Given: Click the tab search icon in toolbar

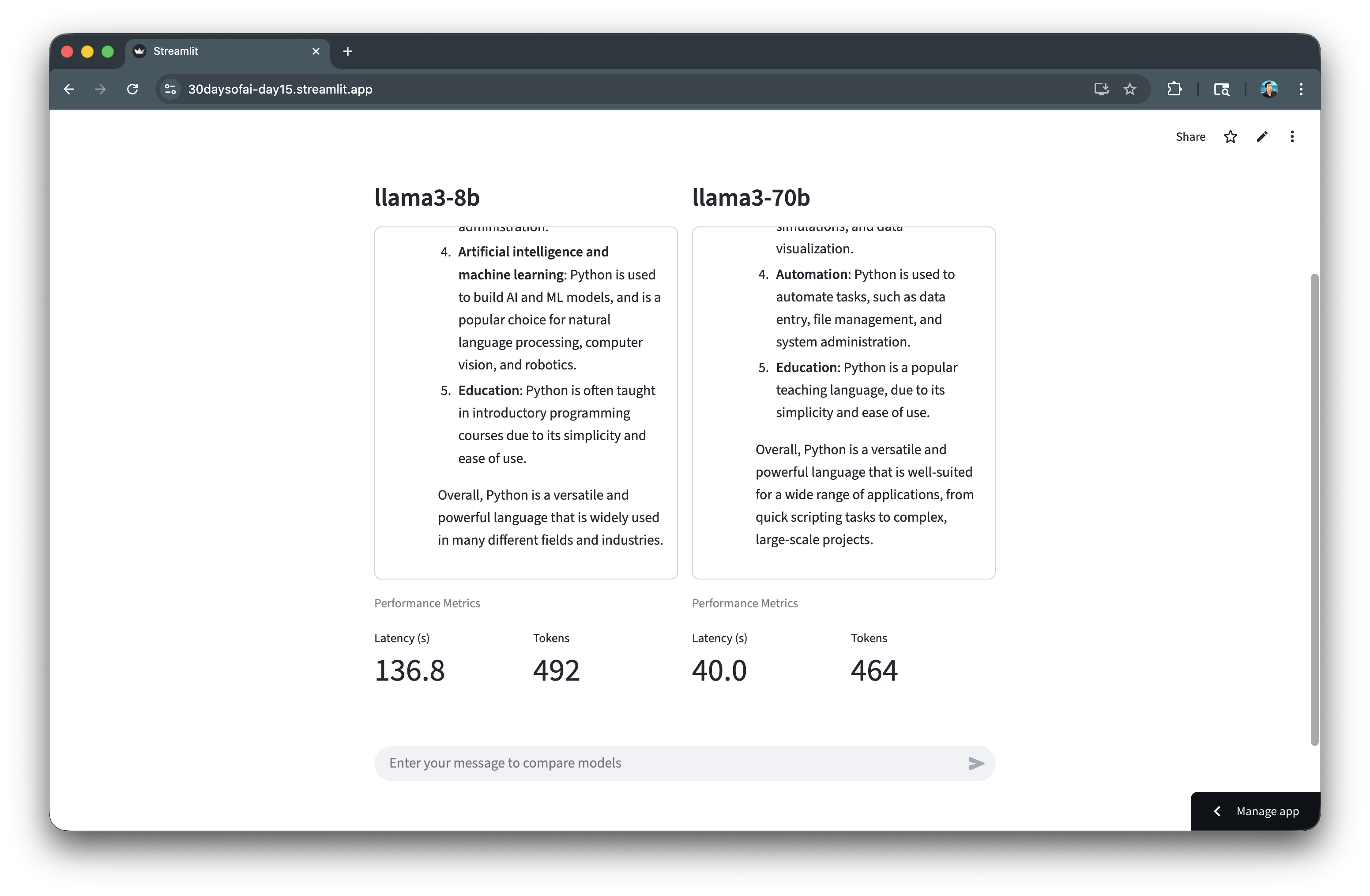Looking at the screenshot, I should pyautogui.click(x=1221, y=89).
